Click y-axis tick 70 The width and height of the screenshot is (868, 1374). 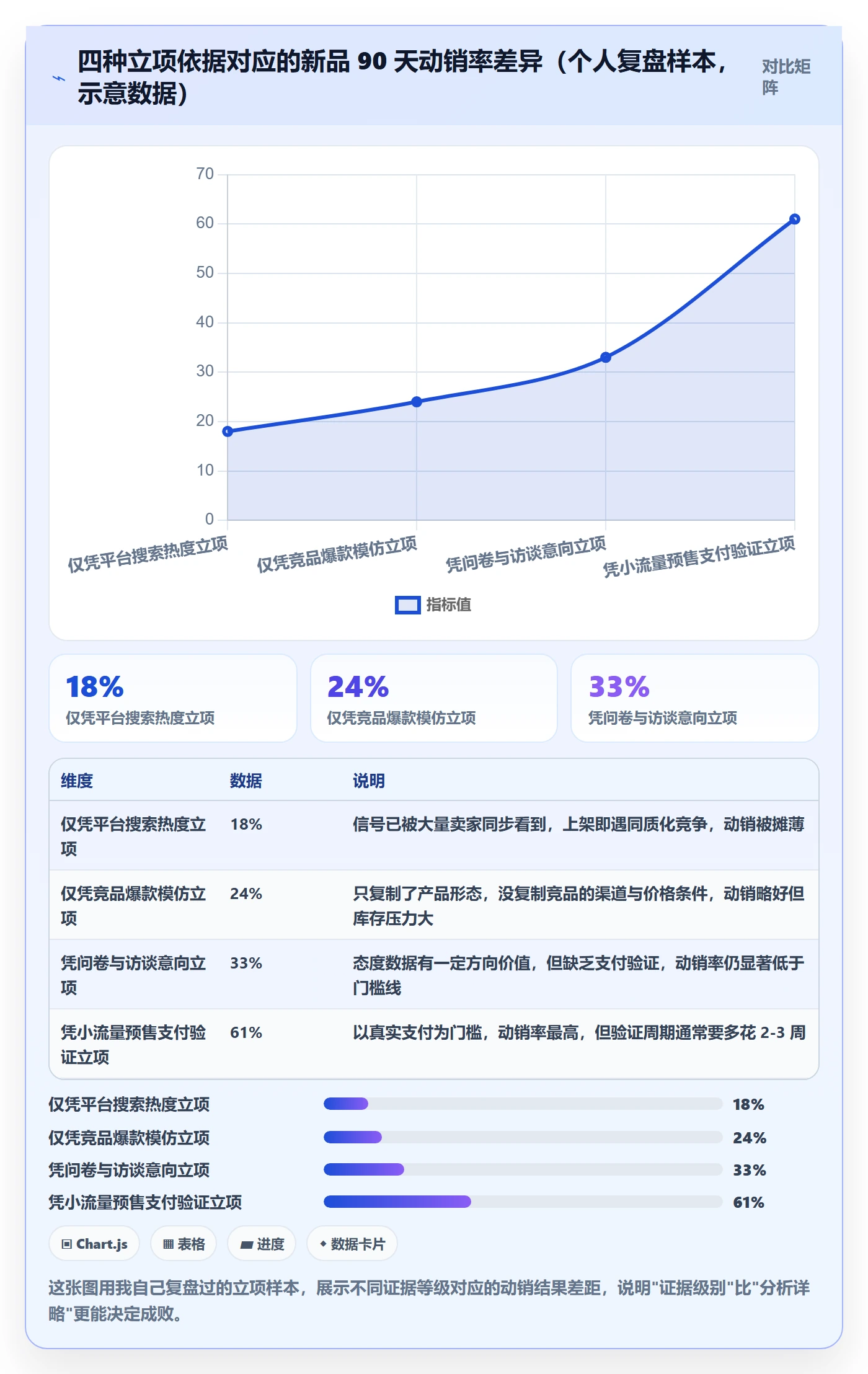click(205, 174)
